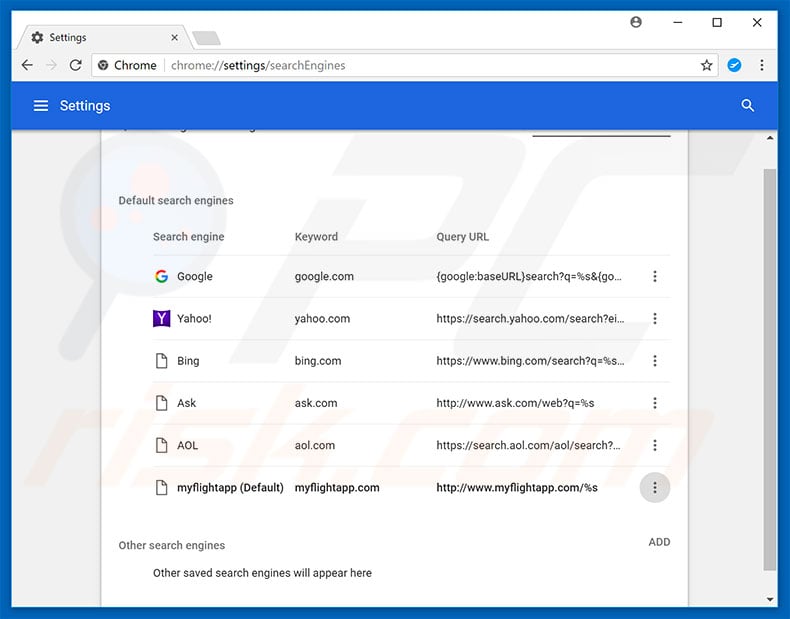The image size is (790, 619).
Task: Click the Google logo icon
Action: 161,276
